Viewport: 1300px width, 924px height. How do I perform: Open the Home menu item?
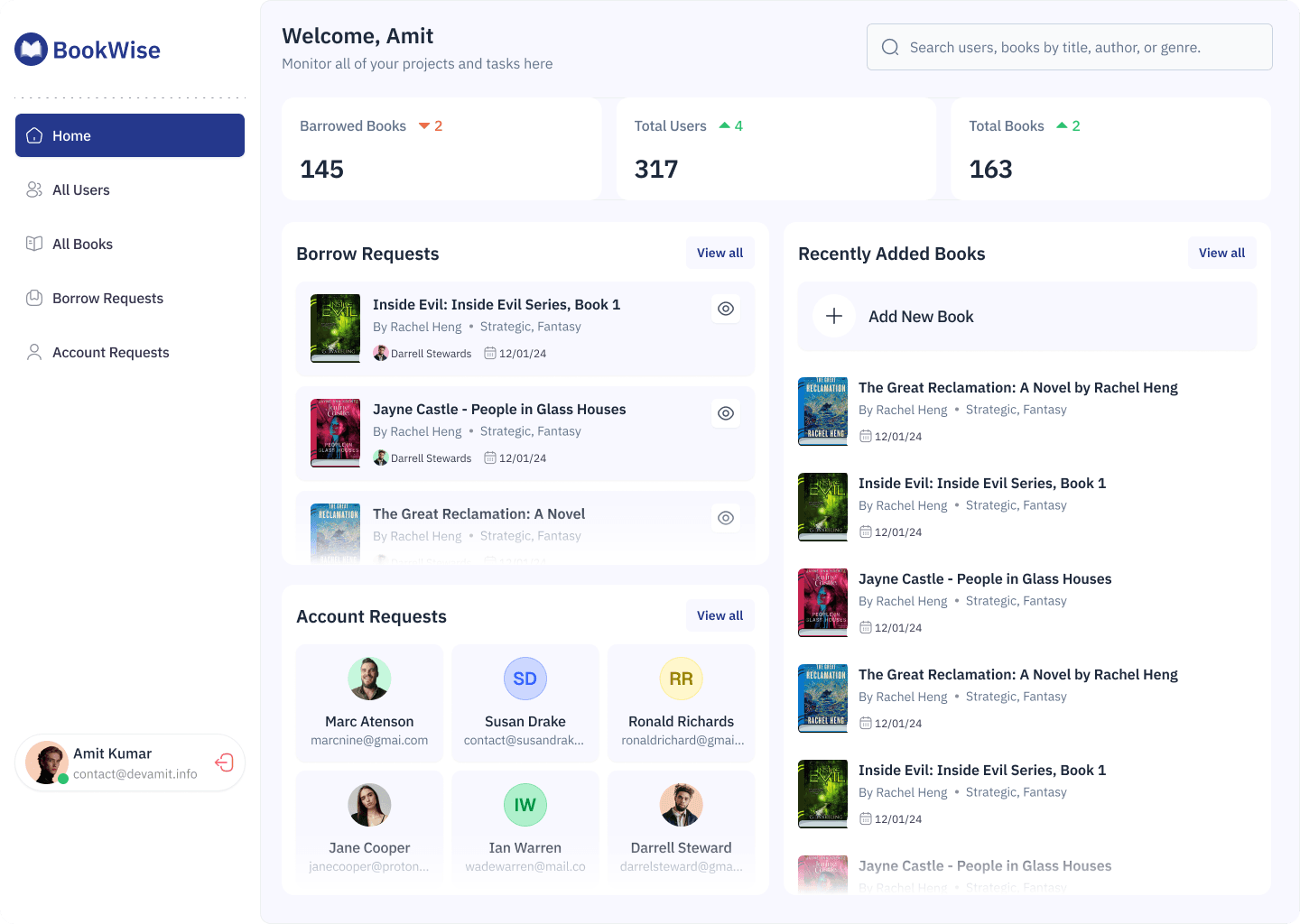(130, 135)
